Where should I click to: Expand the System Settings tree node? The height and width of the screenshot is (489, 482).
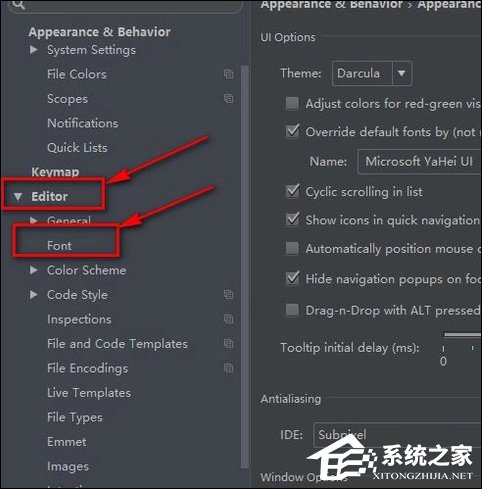33,50
